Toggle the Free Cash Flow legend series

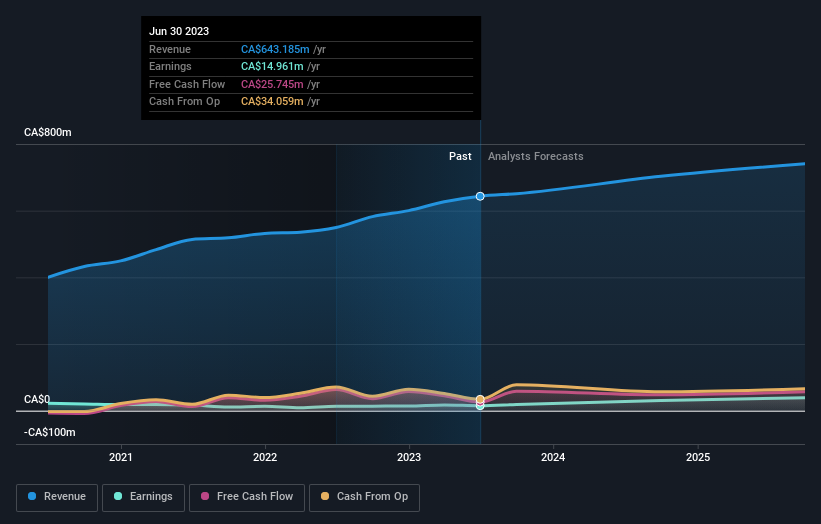coord(247,497)
